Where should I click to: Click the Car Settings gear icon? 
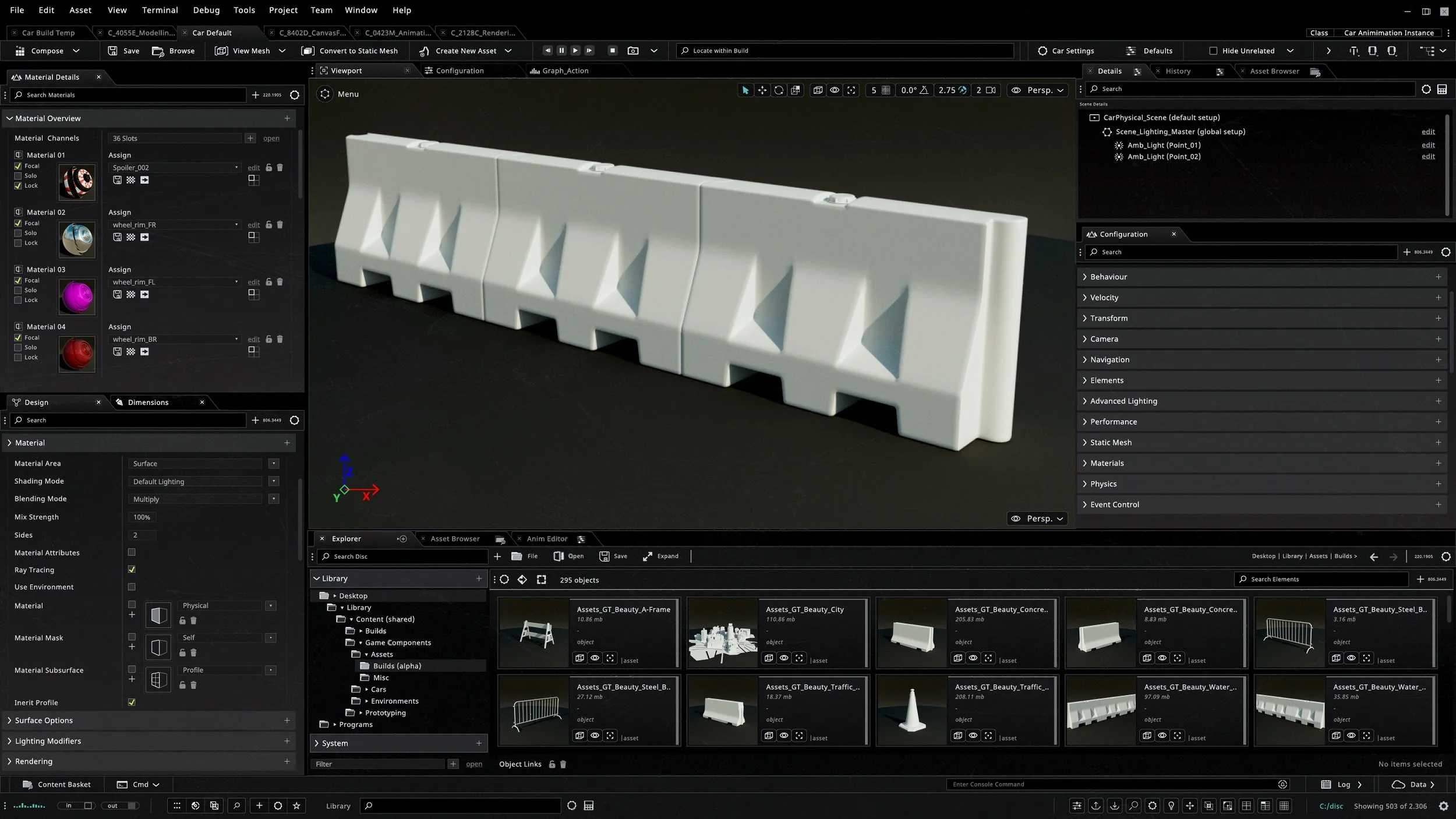(x=1042, y=51)
